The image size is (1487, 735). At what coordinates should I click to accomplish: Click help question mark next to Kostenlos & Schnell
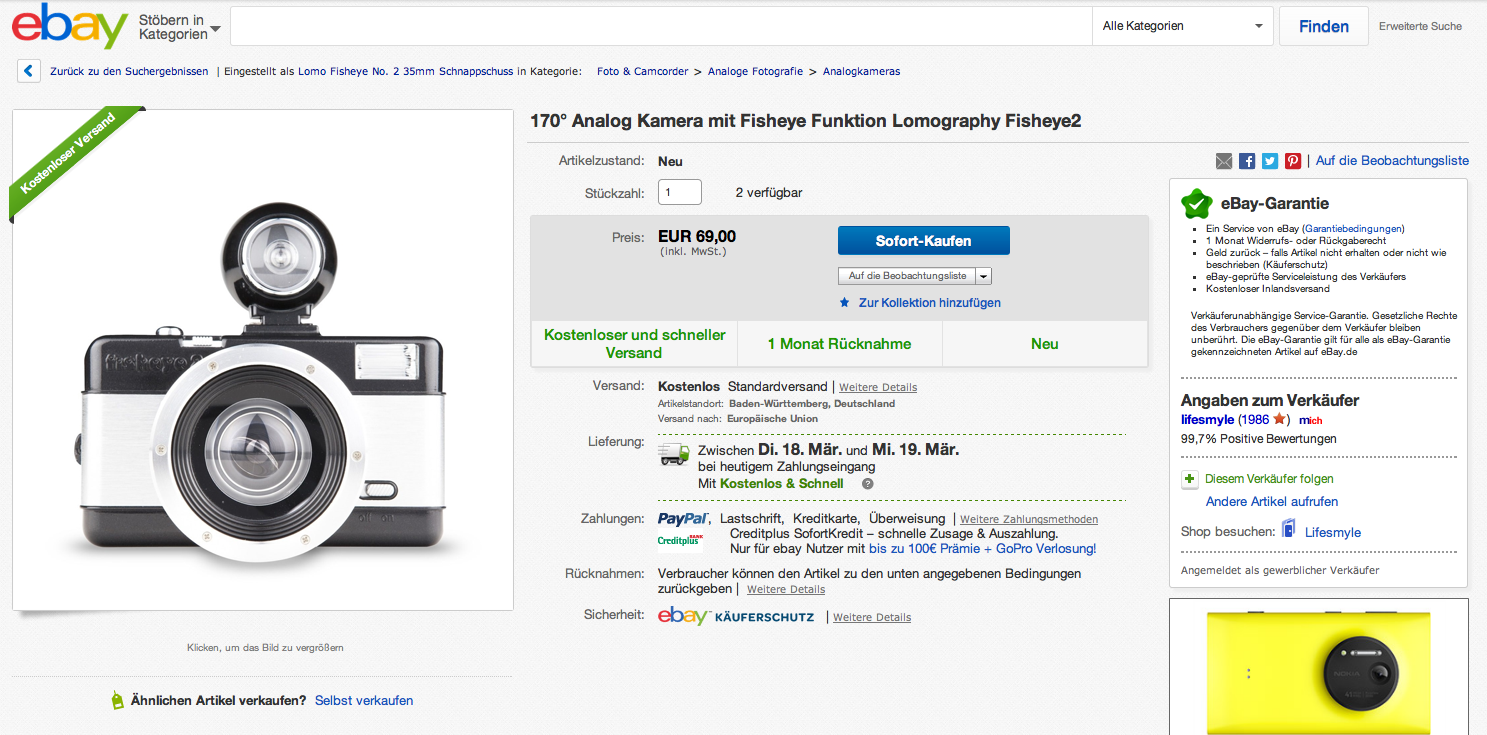point(868,484)
